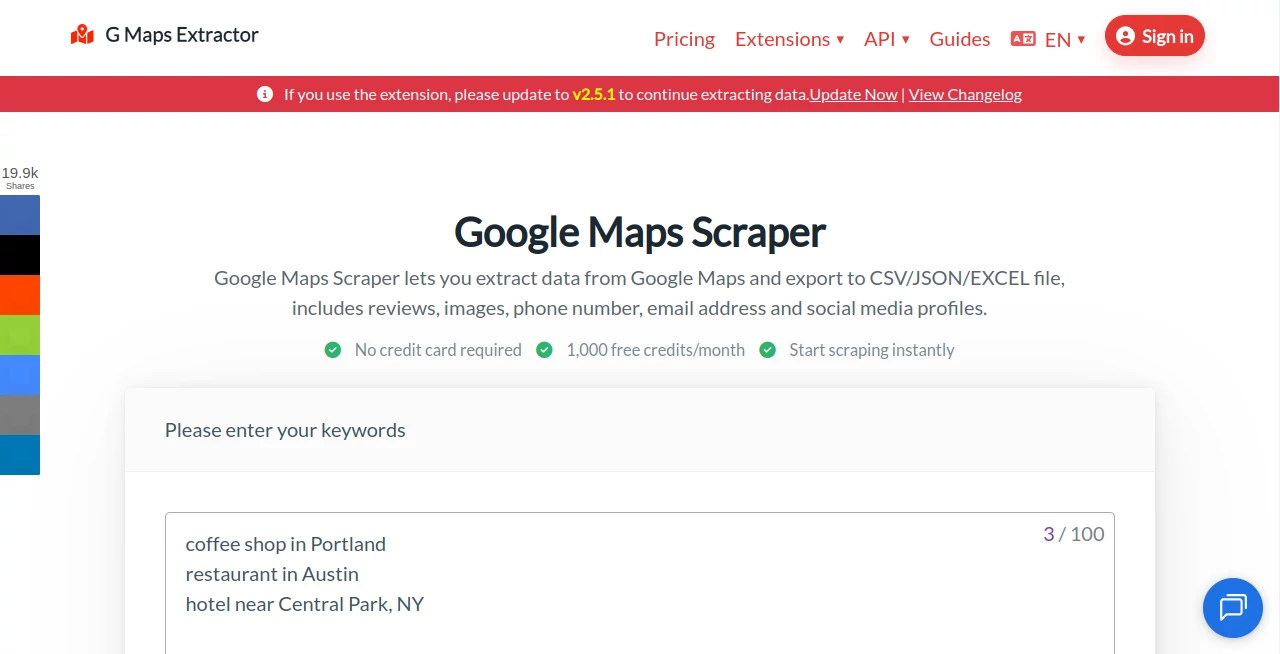This screenshot has width=1280, height=654.
Task: Open the EN language selector
Action: pos(1048,39)
